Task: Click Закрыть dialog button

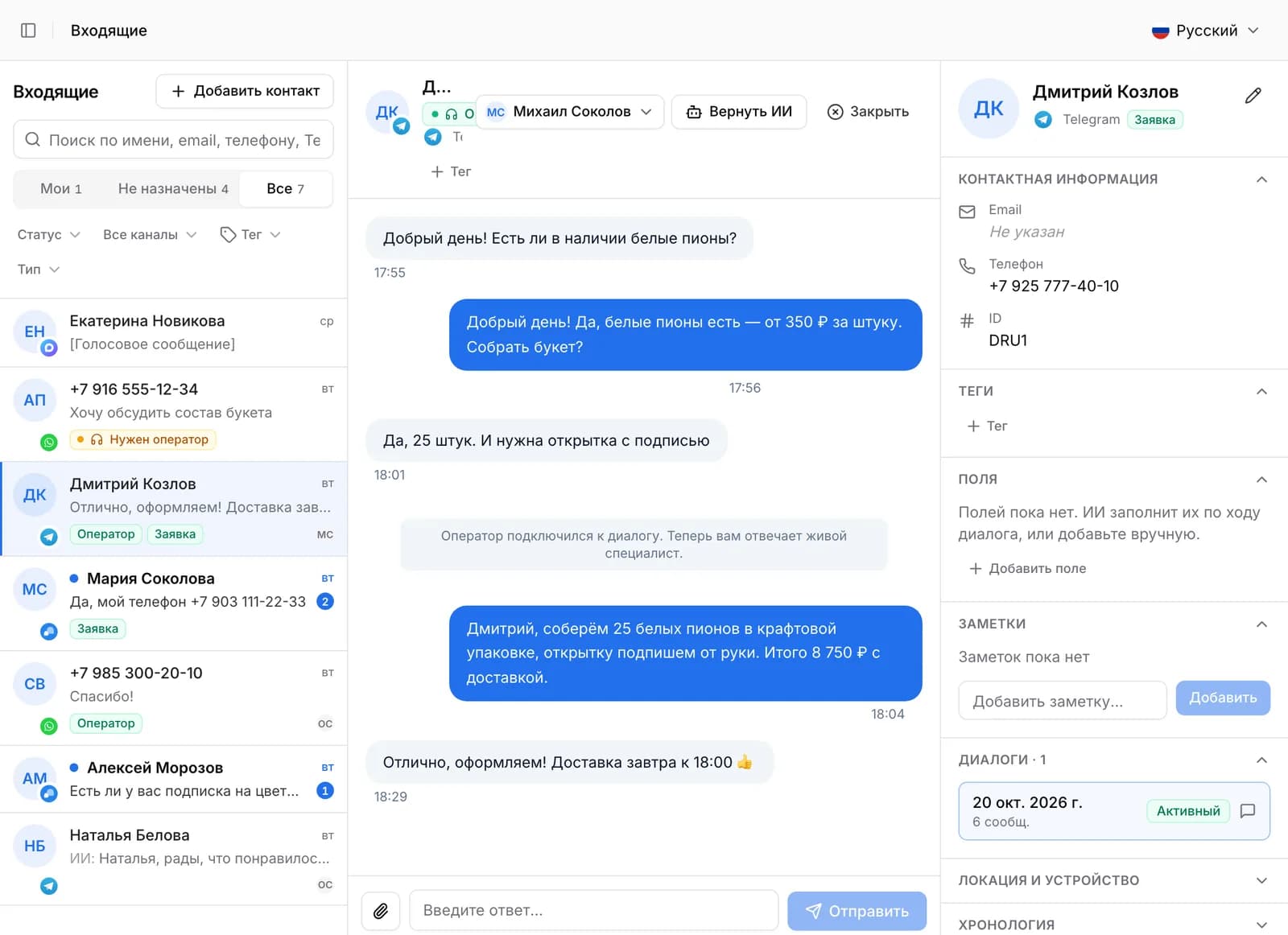Action: [x=868, y=112]
